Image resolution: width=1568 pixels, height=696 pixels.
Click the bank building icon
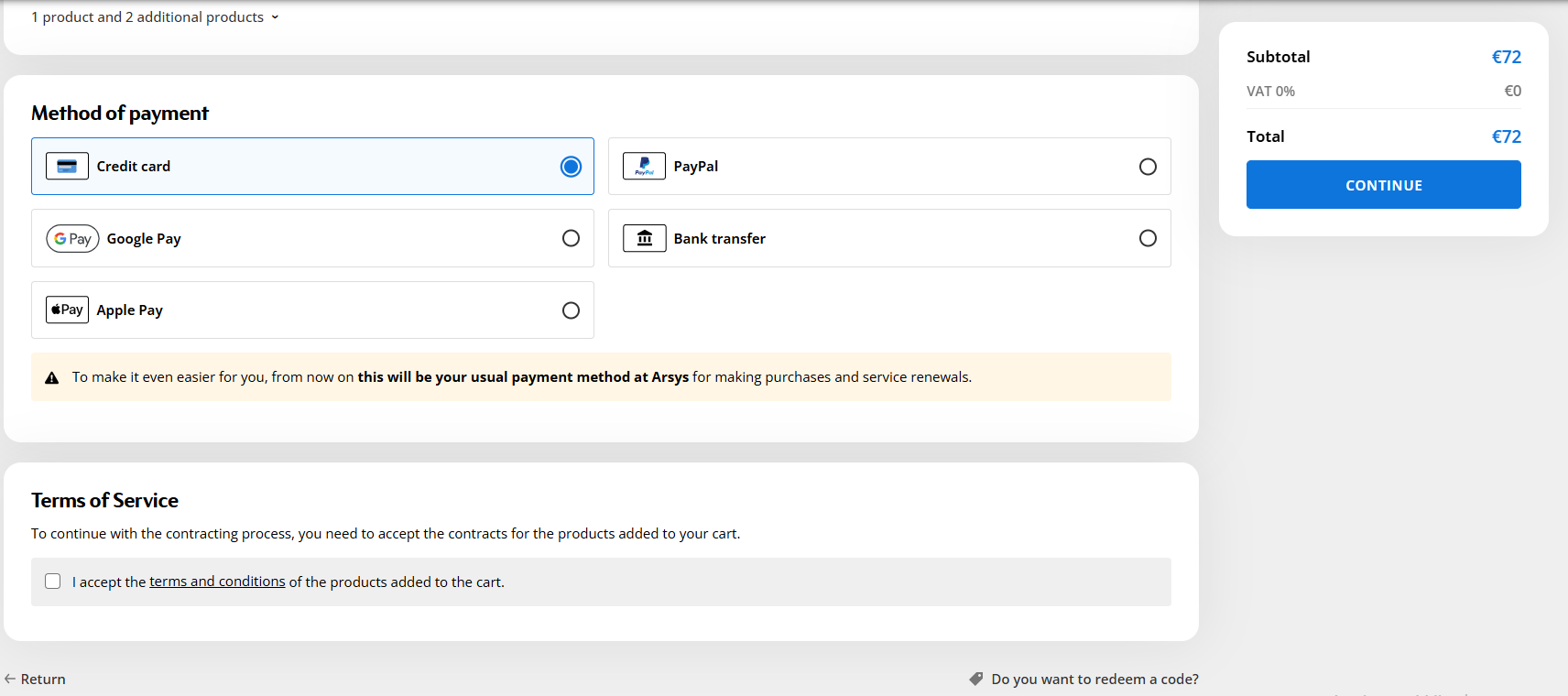[644, 238]
